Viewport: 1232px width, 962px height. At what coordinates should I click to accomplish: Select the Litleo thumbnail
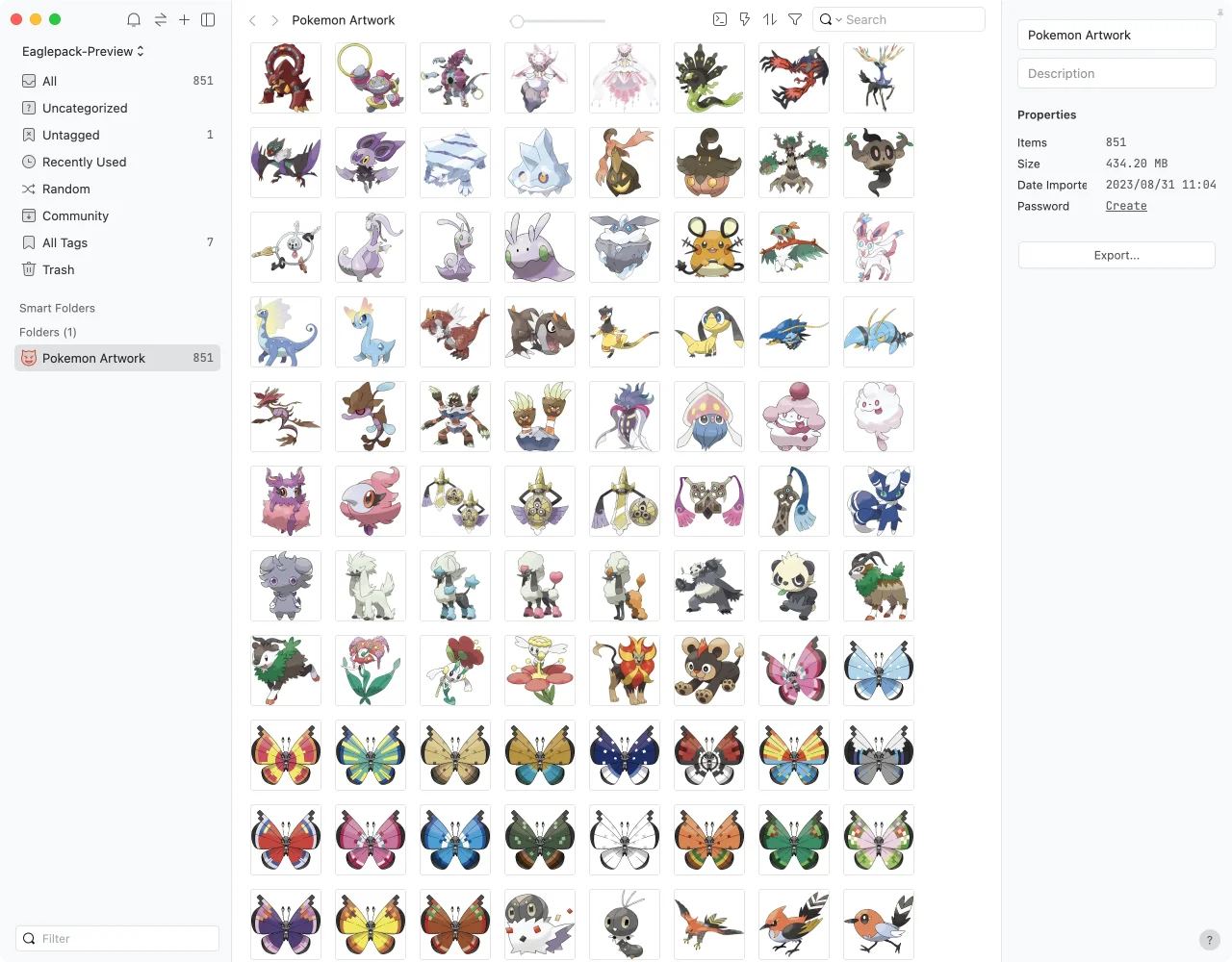pos(709,671)
